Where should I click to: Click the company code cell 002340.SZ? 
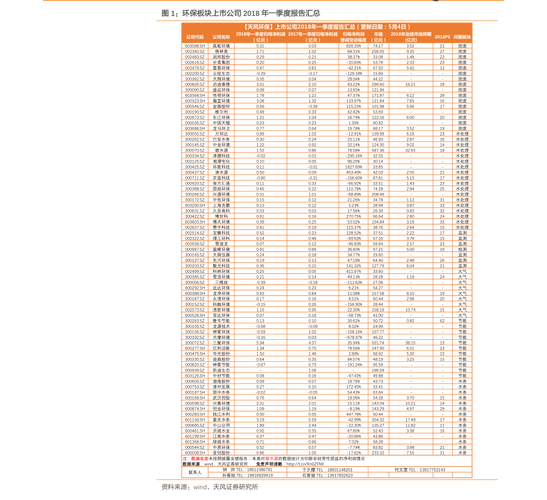(x=195, y=51)
